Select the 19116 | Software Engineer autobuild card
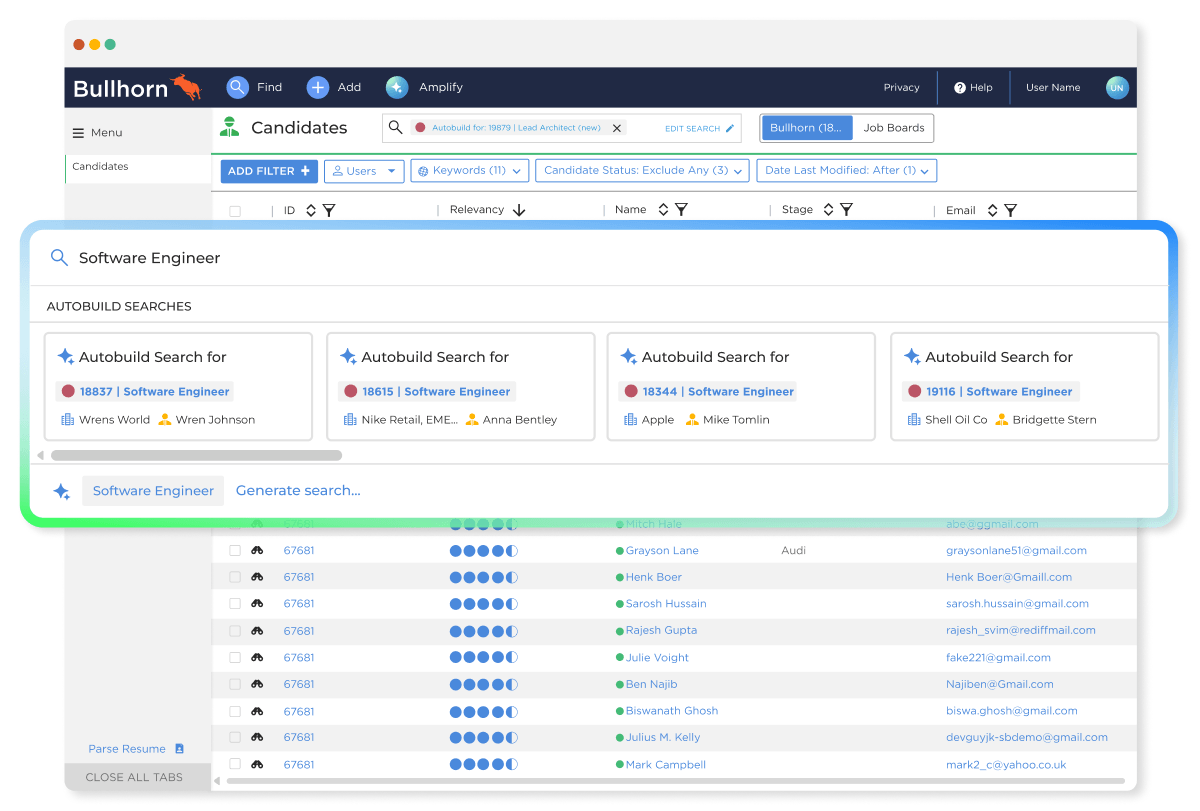Screen dimensions: 1200x811 point(1025,387)
